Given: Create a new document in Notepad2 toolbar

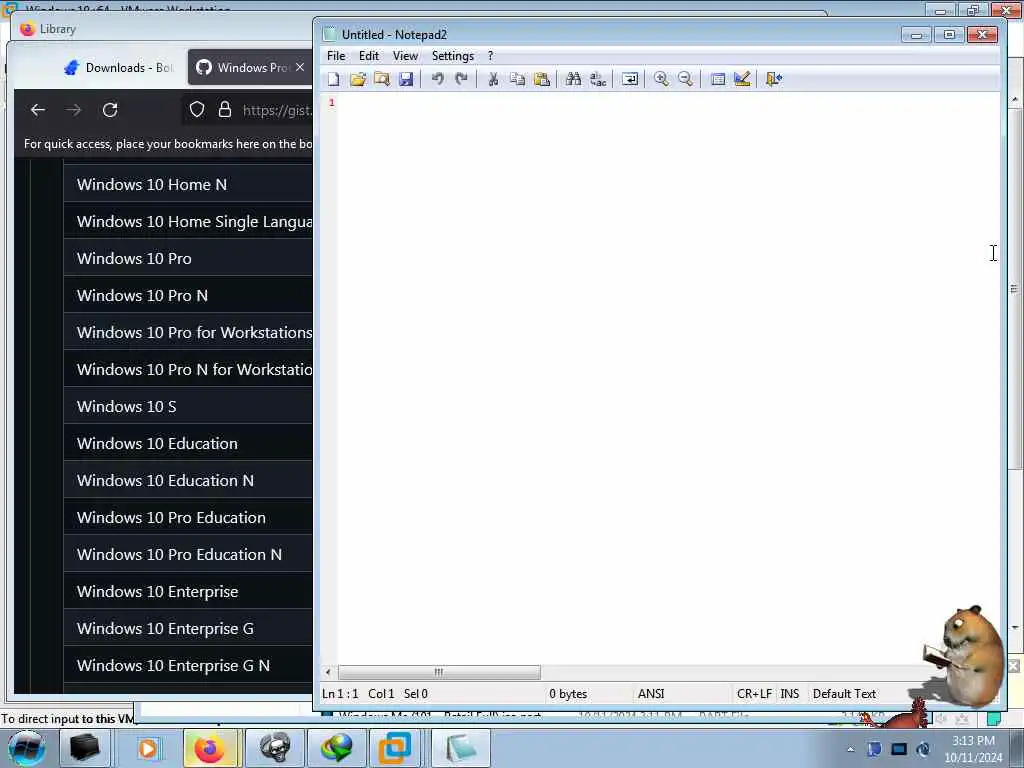Looking at the screenshot, I should [x=334, y=79].
